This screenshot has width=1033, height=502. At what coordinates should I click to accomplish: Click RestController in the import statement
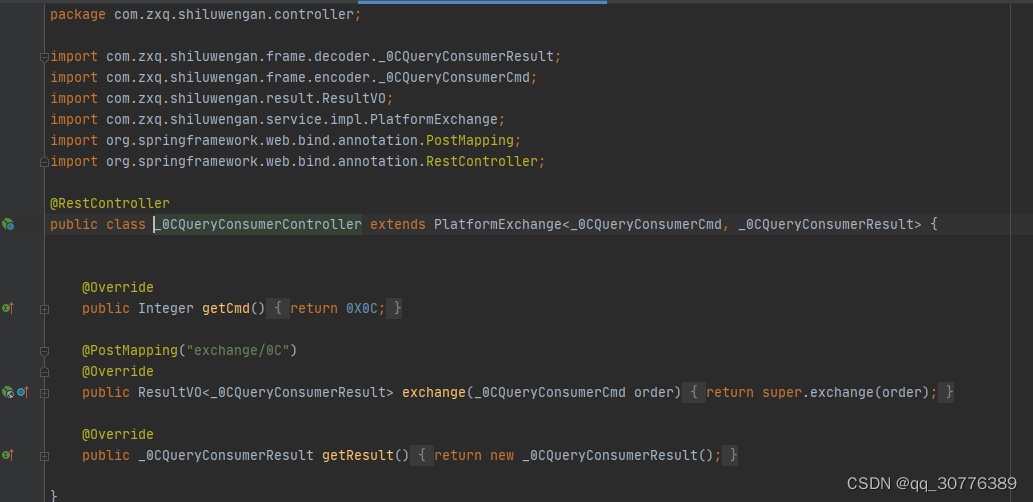click(x=482, y=161)
